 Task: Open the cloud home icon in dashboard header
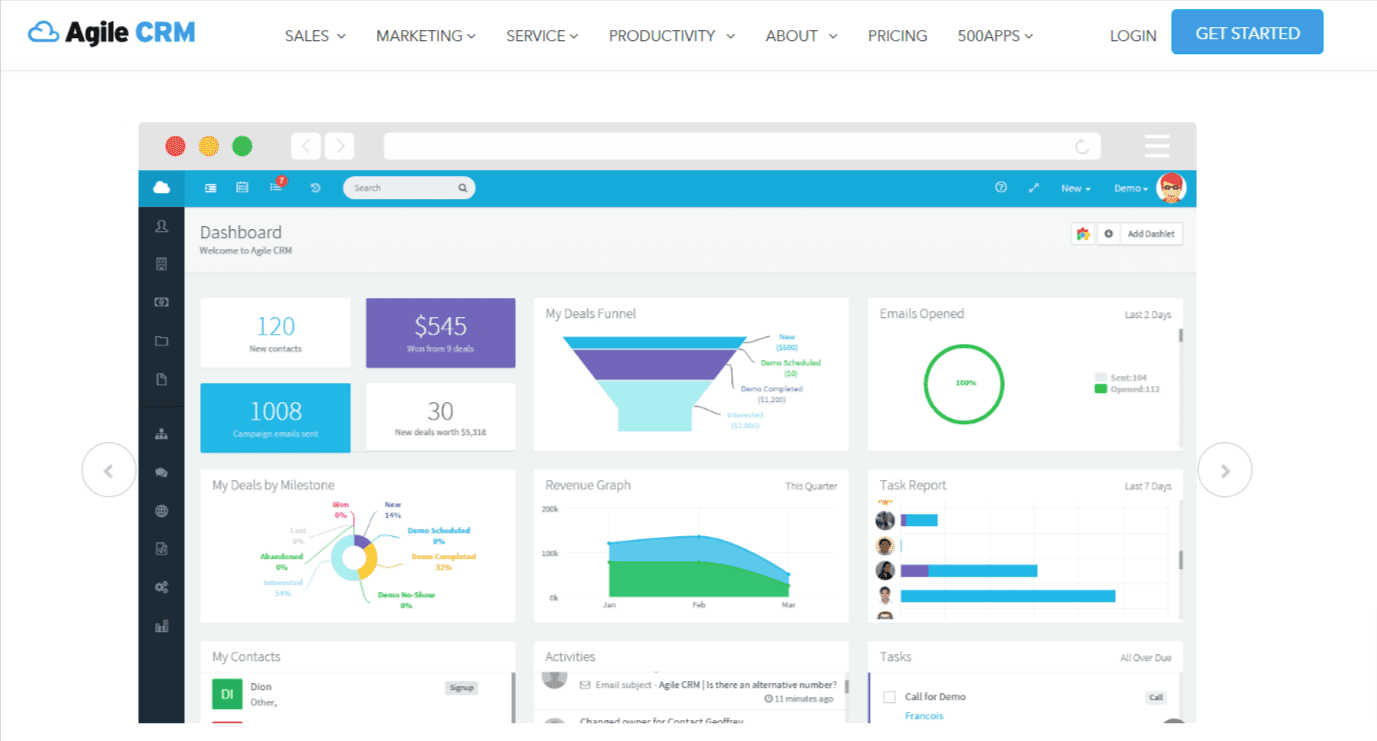point(161,188)
